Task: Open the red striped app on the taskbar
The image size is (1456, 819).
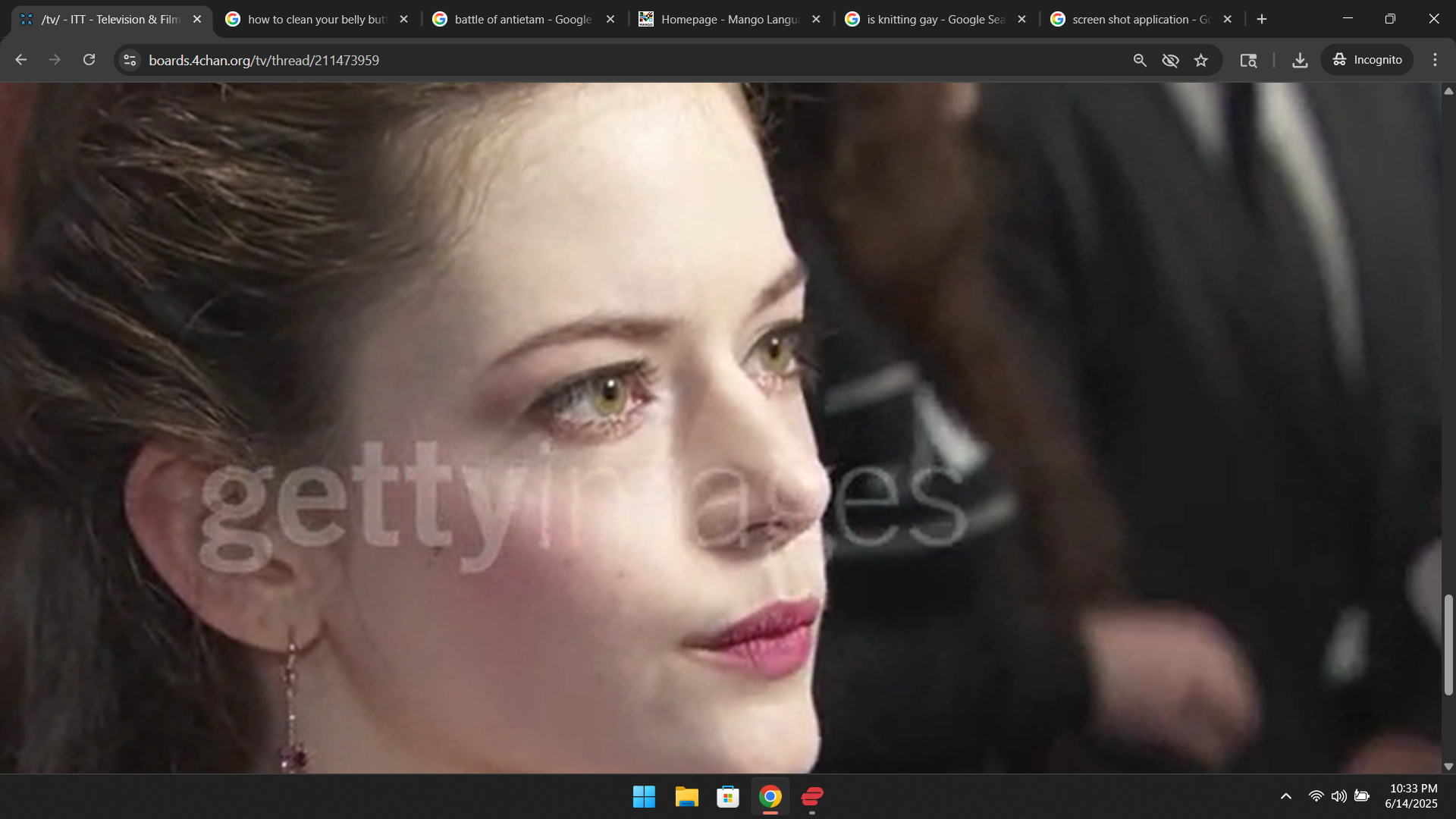Action: click(812, 797)
